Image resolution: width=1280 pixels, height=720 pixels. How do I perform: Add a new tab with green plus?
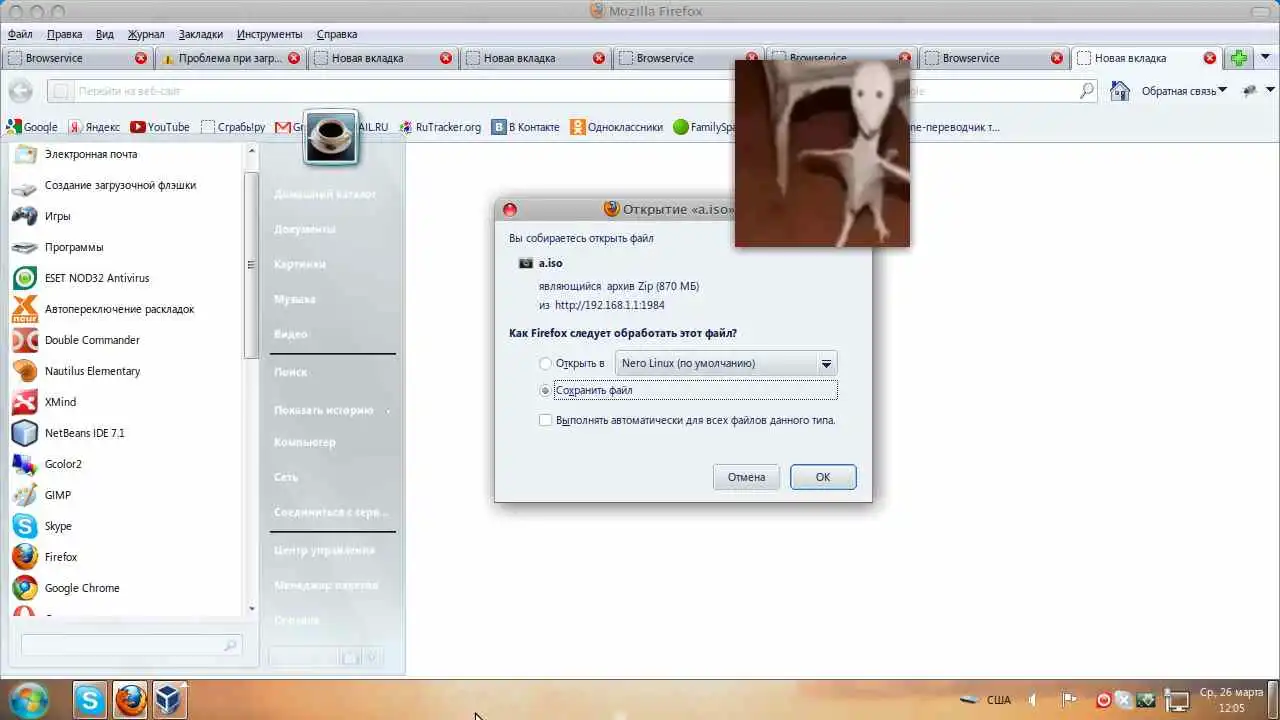[x=1239, y=58]
